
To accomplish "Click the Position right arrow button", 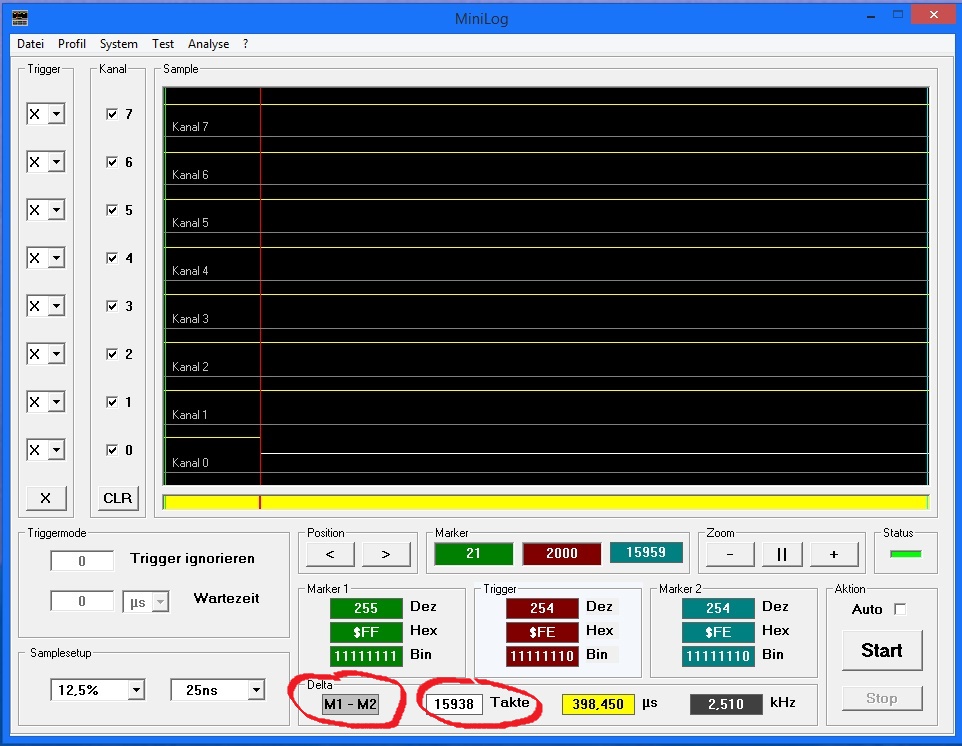I will (386, 554).
